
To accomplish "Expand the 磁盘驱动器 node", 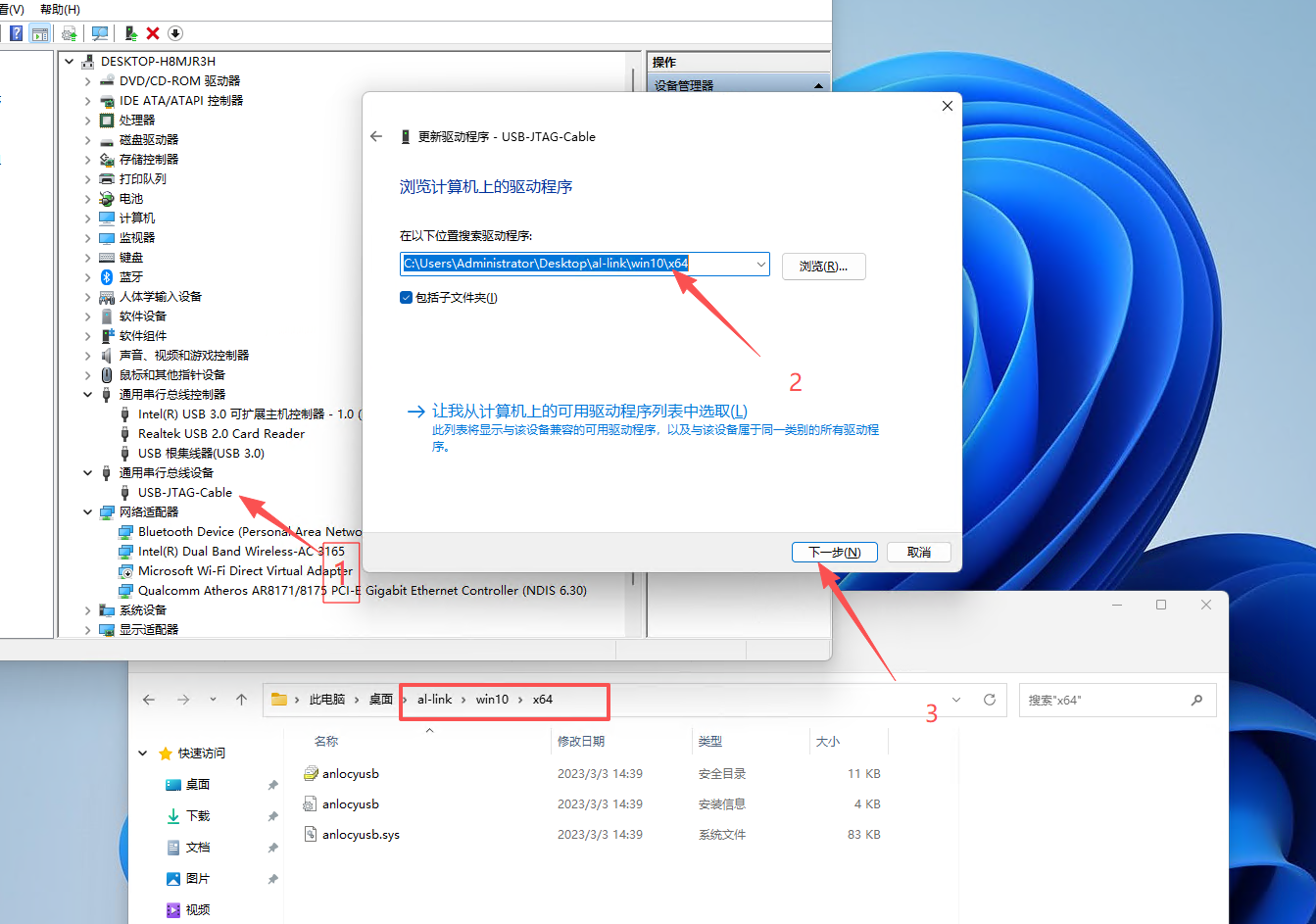I will coord(88,140).
